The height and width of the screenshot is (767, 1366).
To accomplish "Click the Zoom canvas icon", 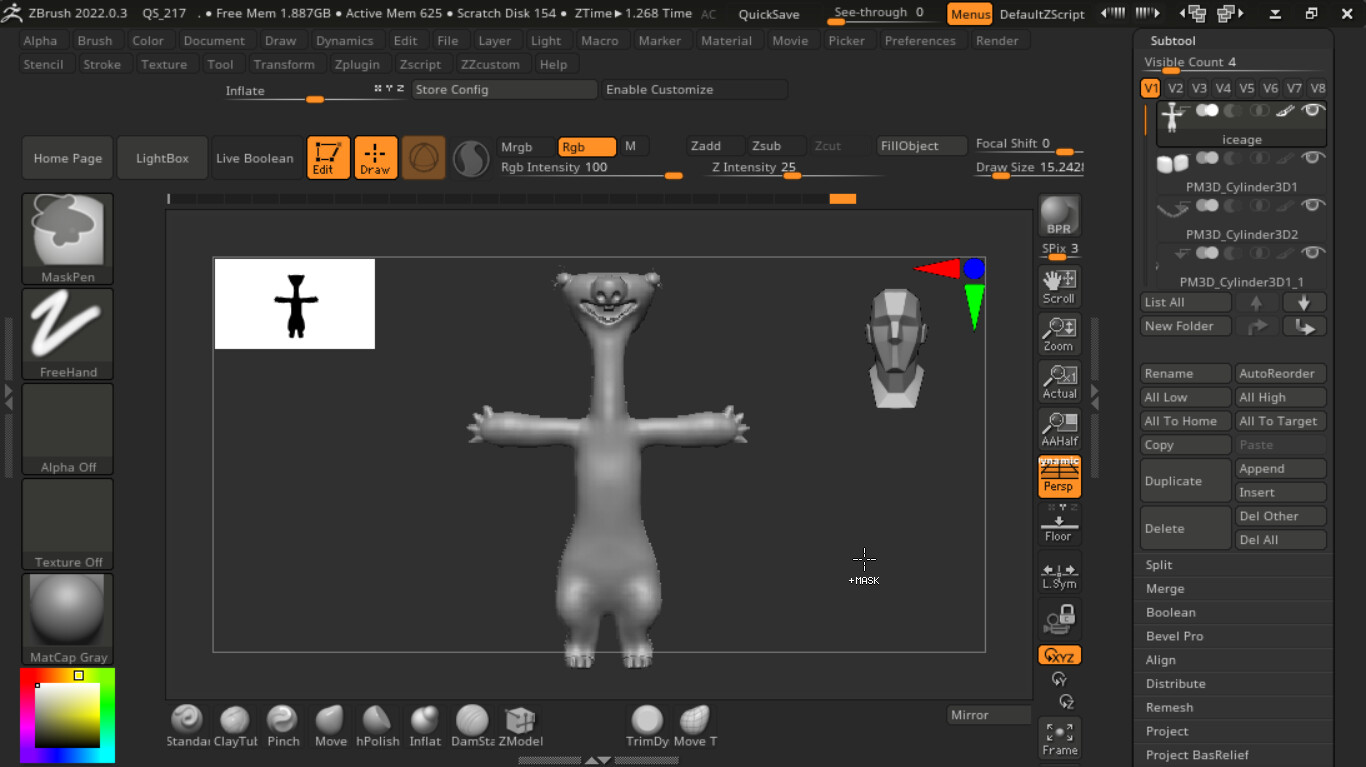I will tap(1059, 333).
